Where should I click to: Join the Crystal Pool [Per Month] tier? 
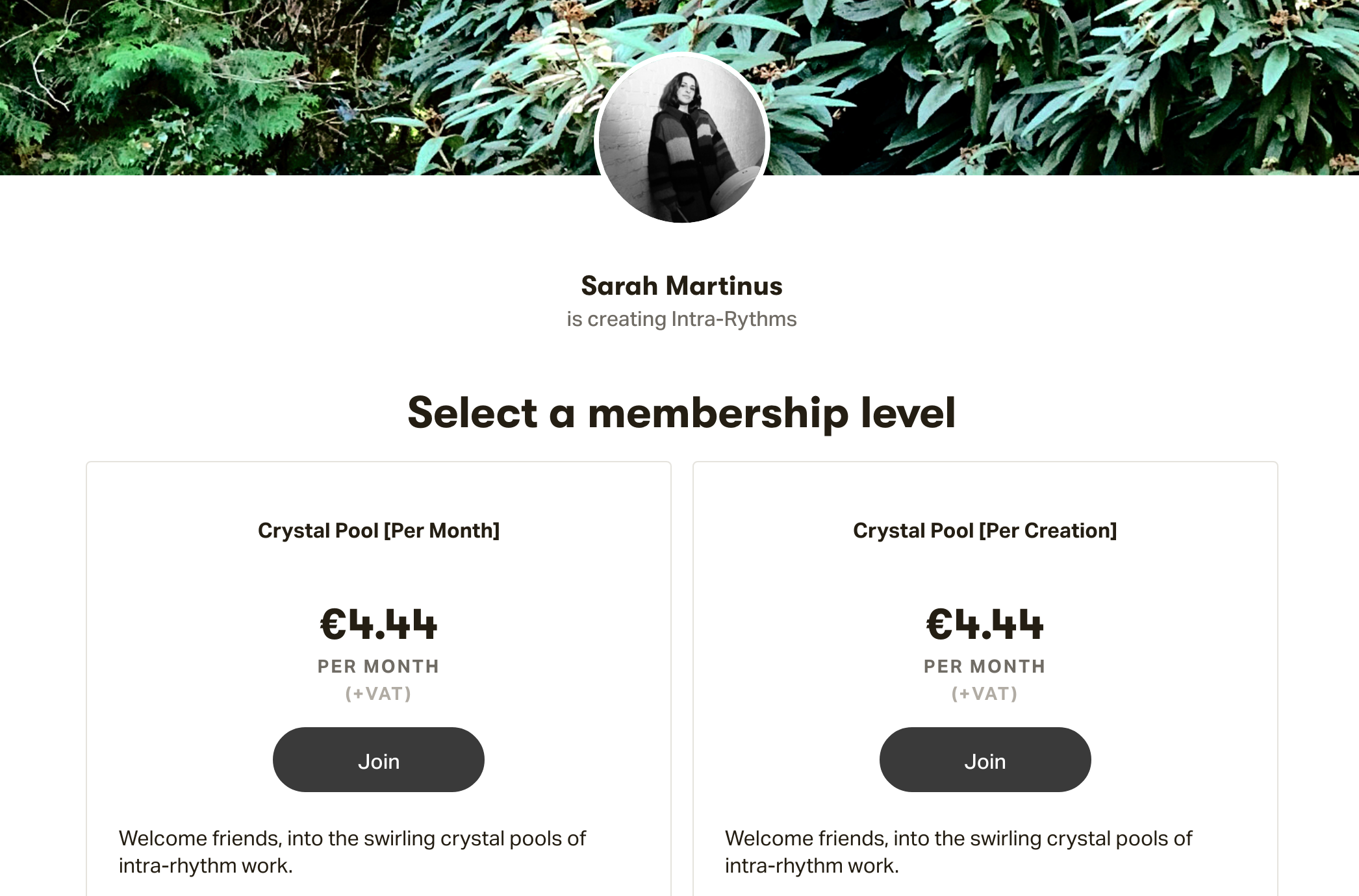coord(378,760)
